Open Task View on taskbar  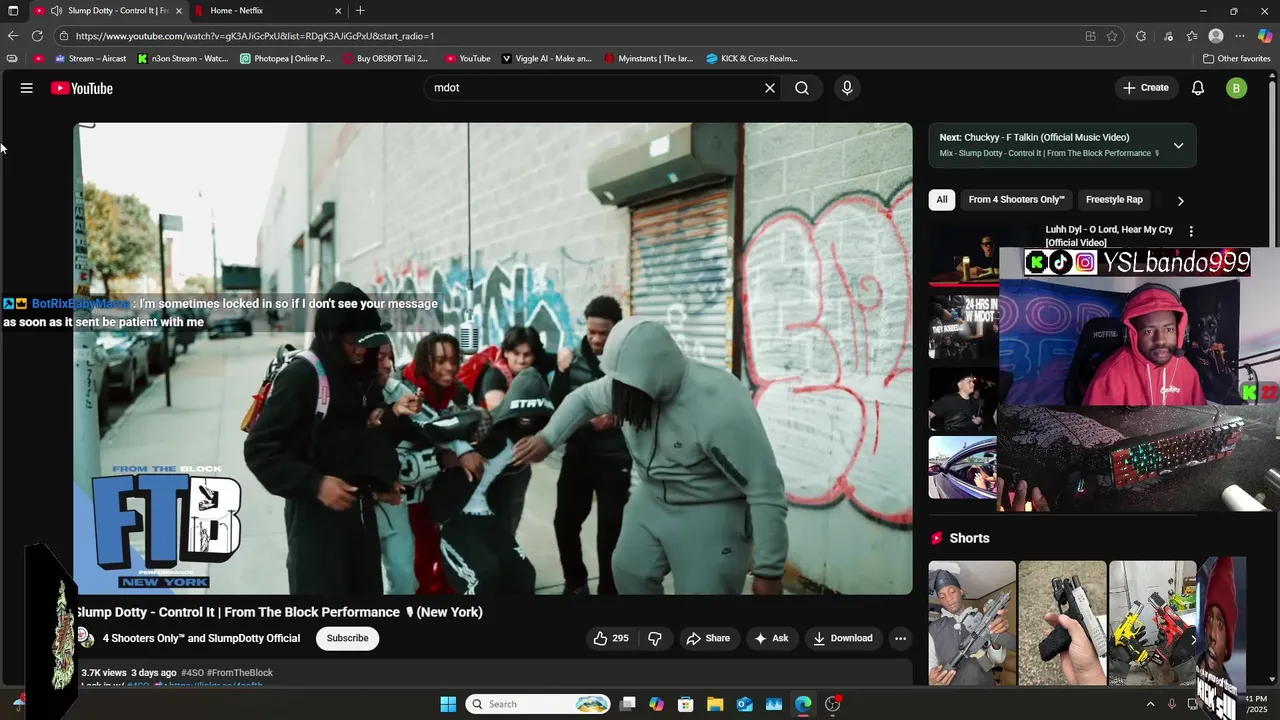(628, 704)
